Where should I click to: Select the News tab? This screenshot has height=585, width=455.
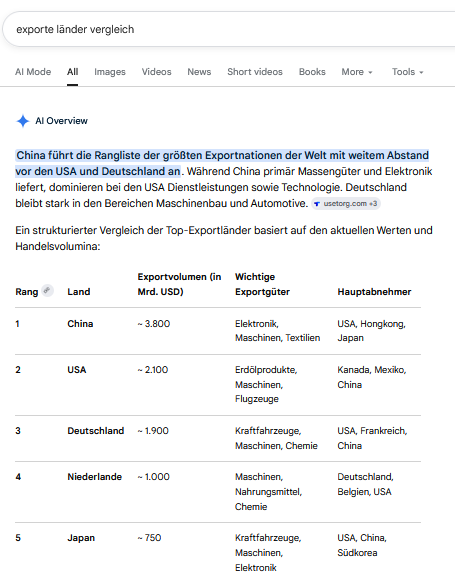tap(199, 72)
